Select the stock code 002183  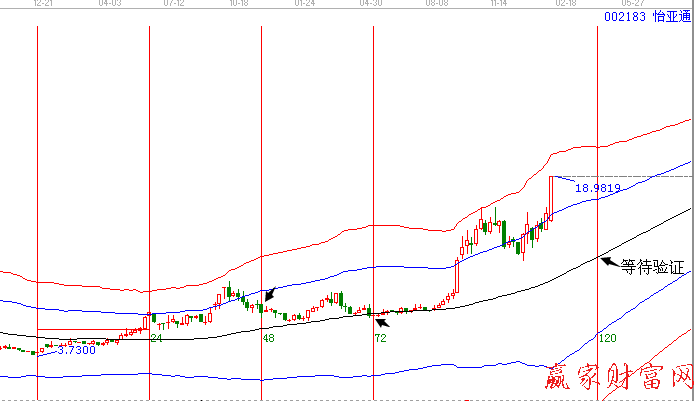[624, 18]
